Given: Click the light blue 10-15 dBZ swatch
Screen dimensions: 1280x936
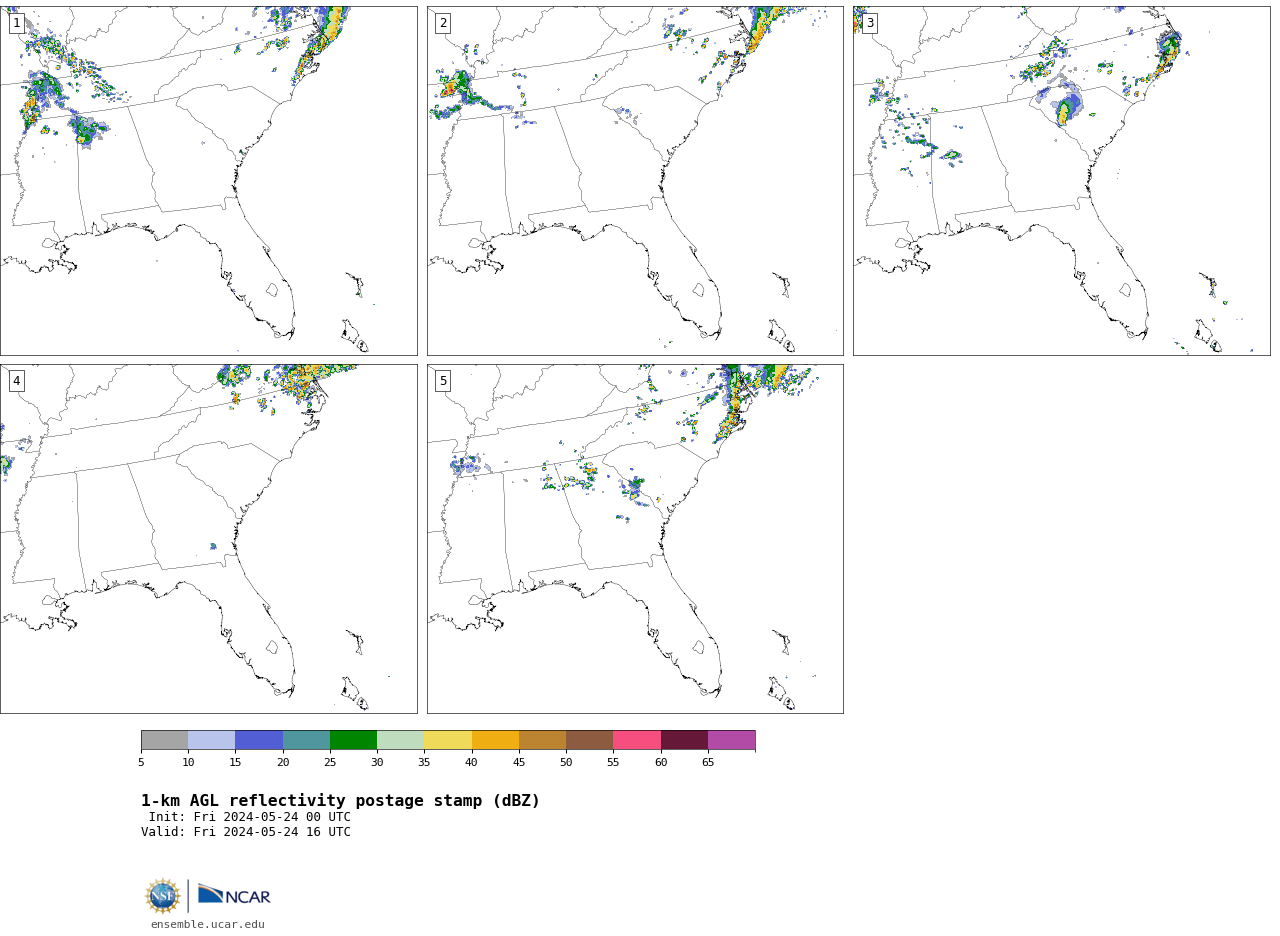Looking at the screenshot, I should [212, 740].
